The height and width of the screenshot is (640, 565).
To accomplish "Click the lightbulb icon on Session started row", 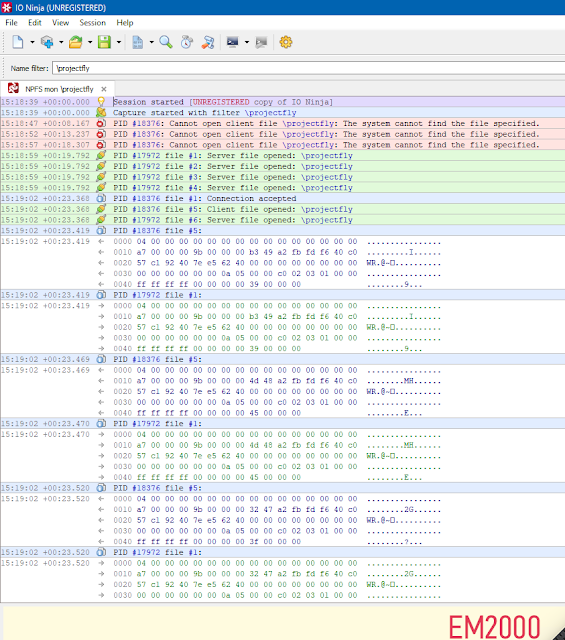I will click(101, 102).
